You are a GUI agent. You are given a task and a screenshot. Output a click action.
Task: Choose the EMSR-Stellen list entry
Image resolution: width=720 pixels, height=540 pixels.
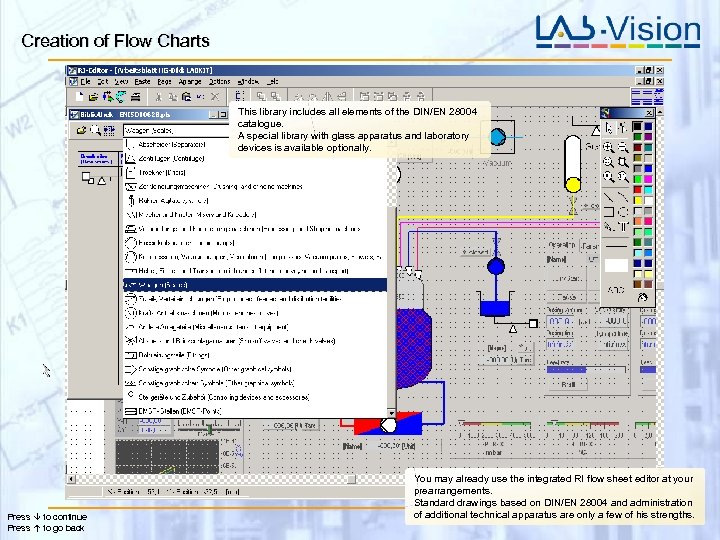click(255, 411)
